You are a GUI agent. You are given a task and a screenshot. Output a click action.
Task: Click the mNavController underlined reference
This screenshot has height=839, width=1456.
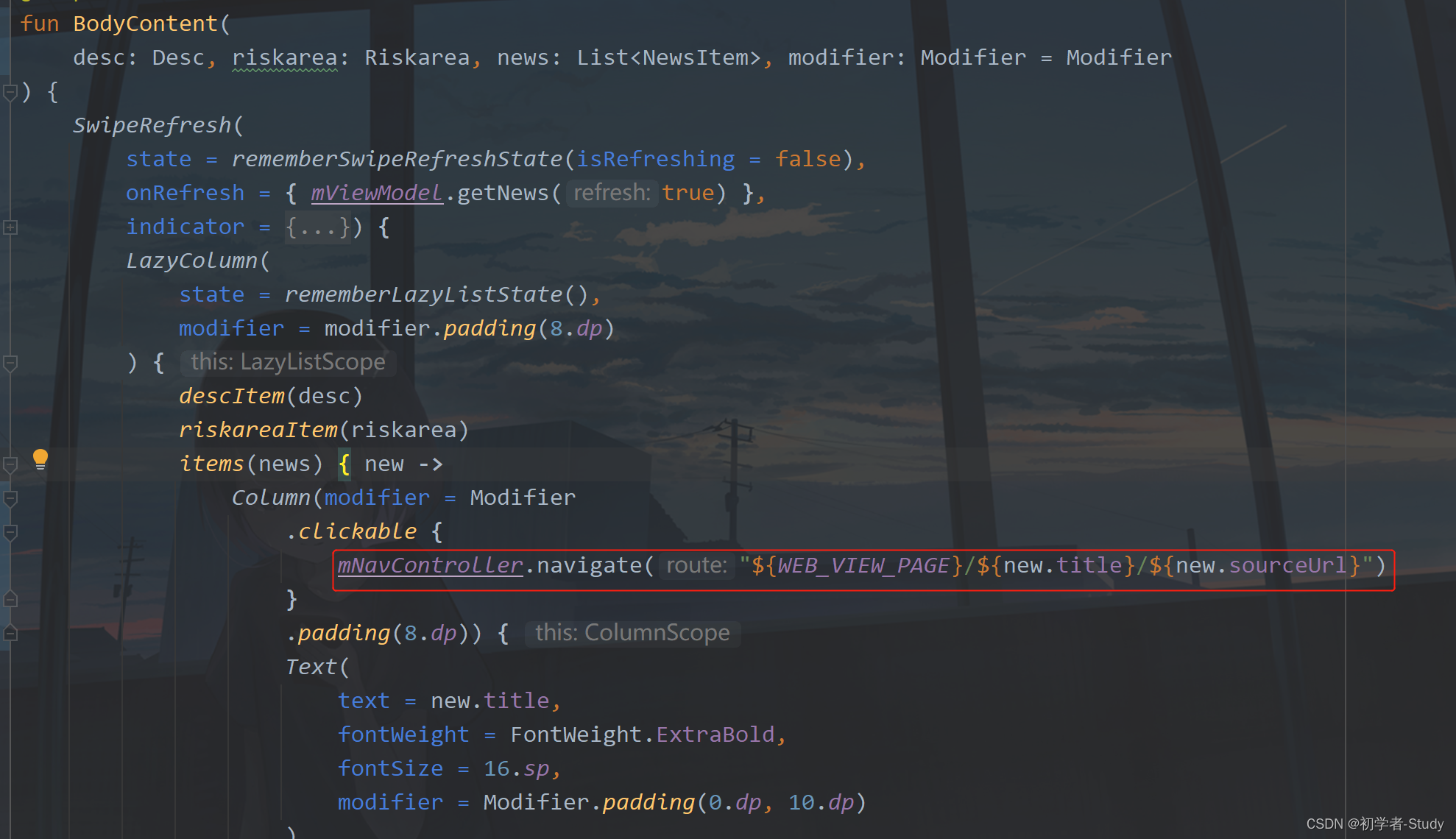coord(430,565)
